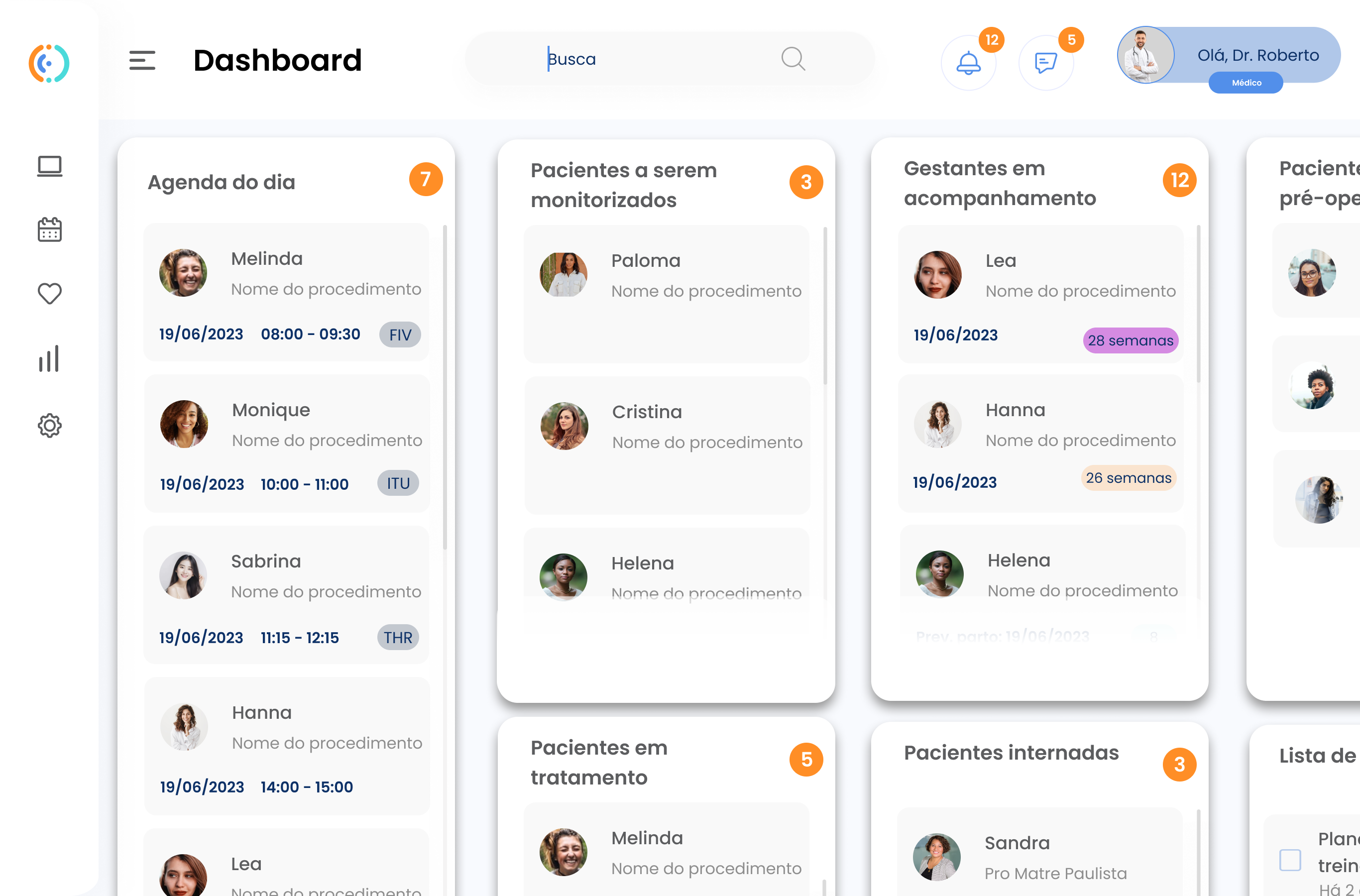This screenshot has width=1360, height=896.
Task: Open the bar chart statistics icon
Action: pos(49,359)
